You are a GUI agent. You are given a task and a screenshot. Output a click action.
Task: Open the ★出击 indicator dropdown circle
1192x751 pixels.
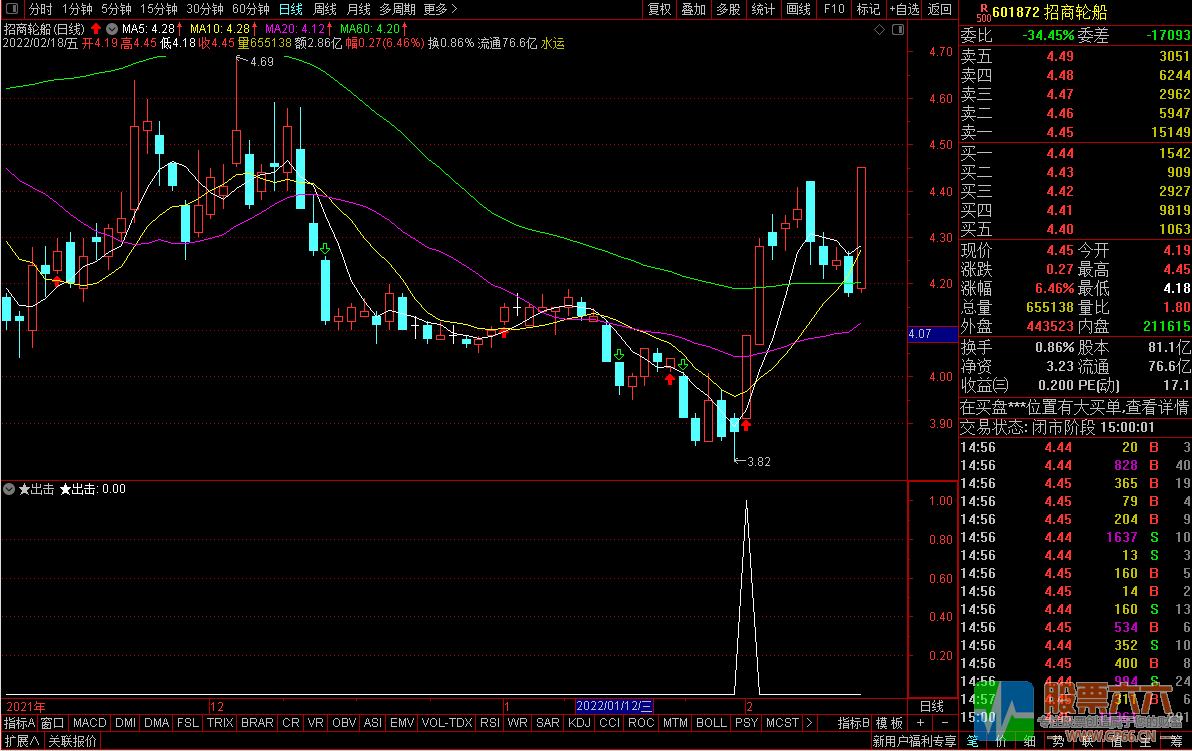9,490
